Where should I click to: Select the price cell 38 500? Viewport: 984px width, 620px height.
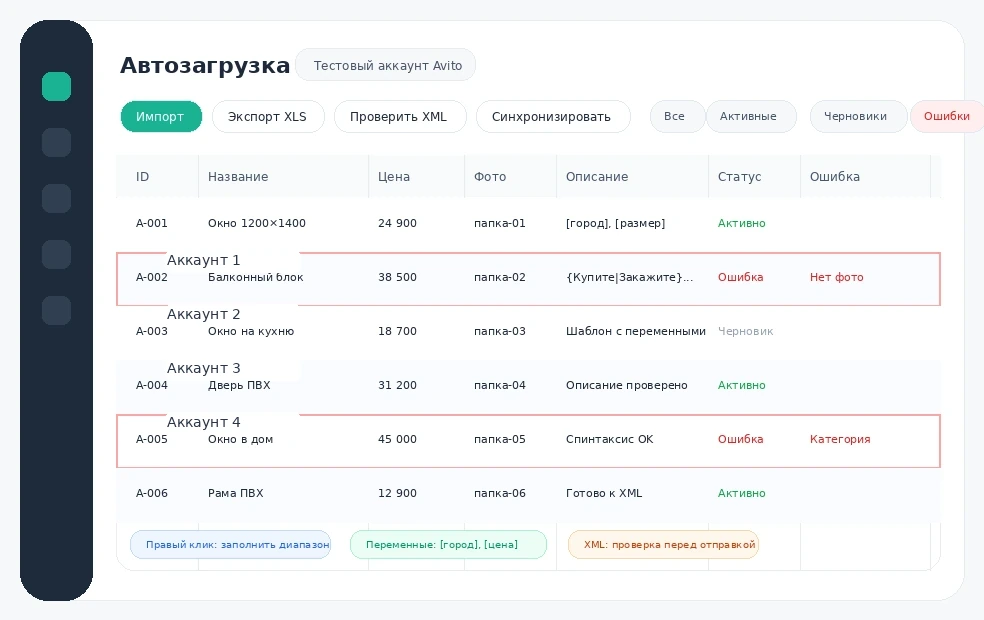tap(397, 277)
